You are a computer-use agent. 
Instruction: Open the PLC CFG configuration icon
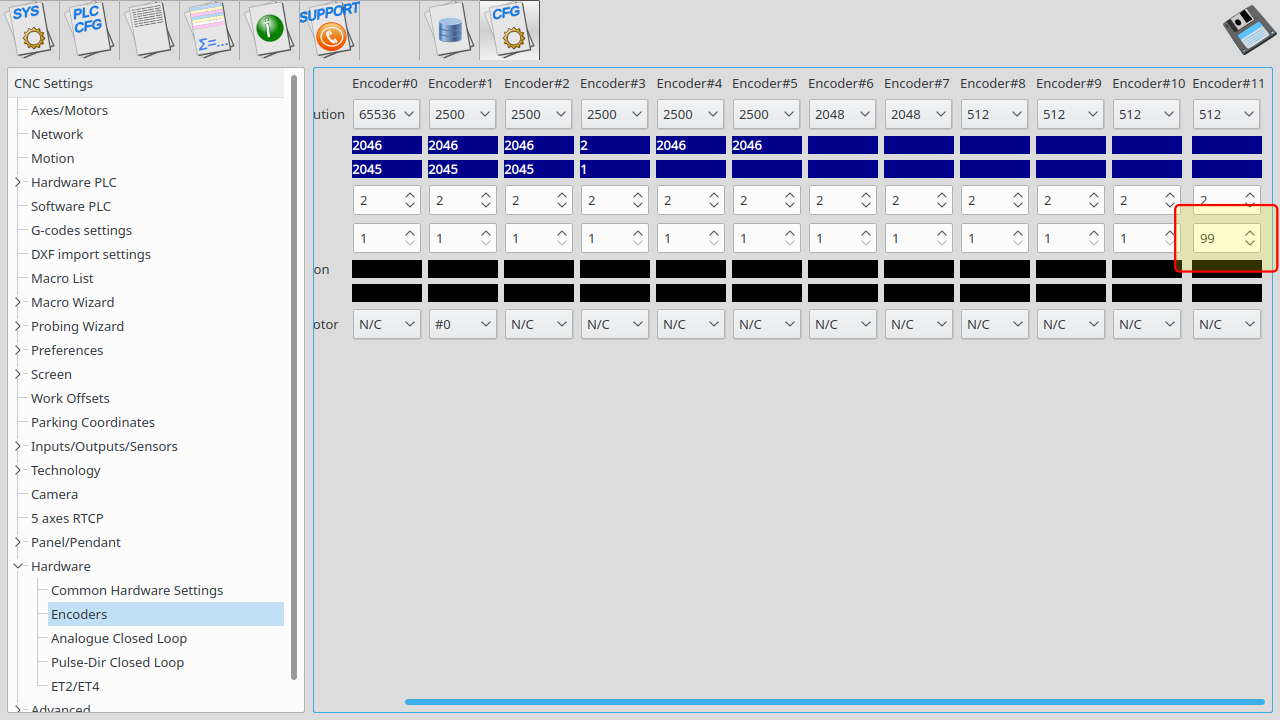coord(89,29)
